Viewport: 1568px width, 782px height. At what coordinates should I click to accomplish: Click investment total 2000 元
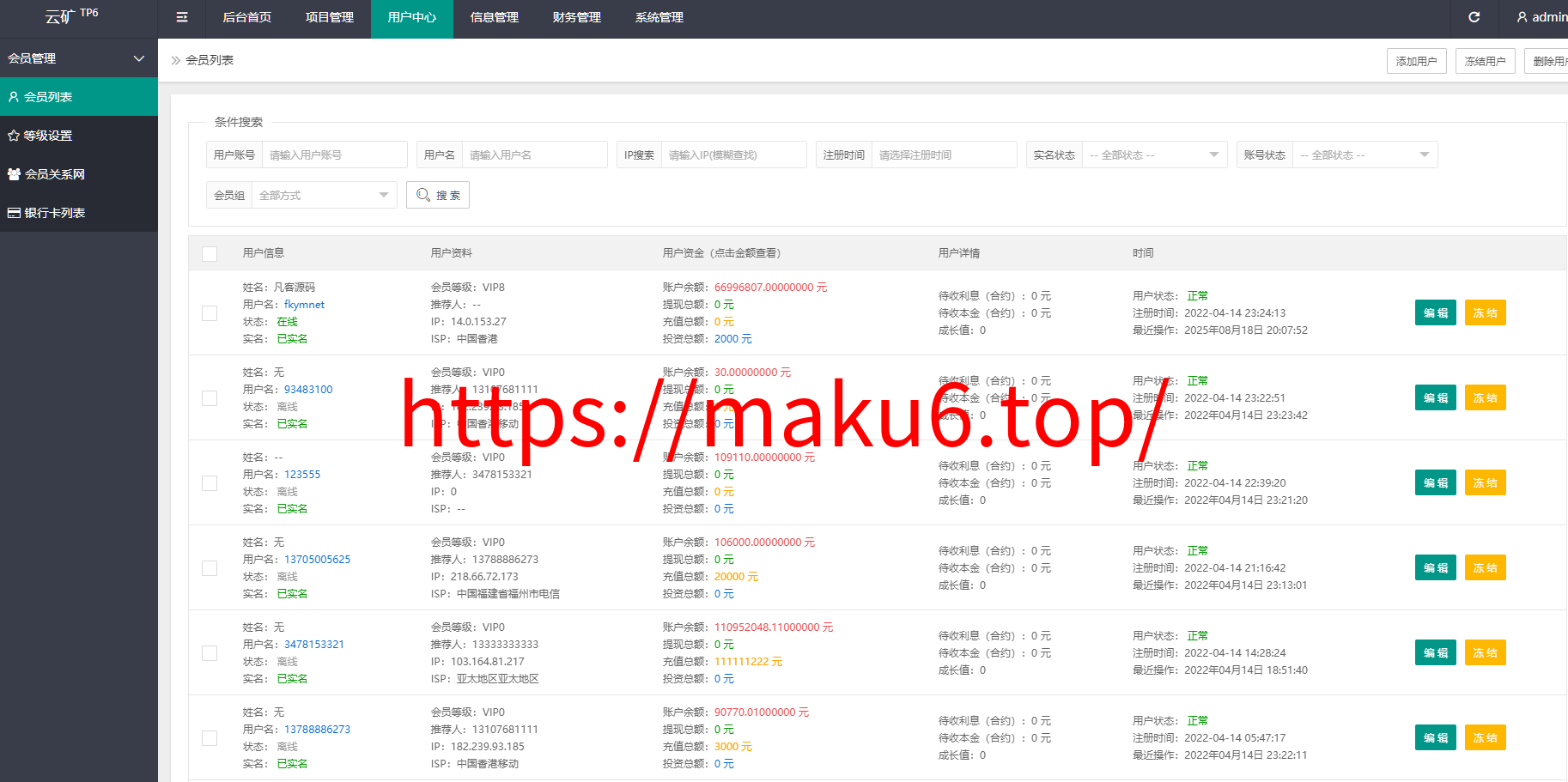point(733,339)
